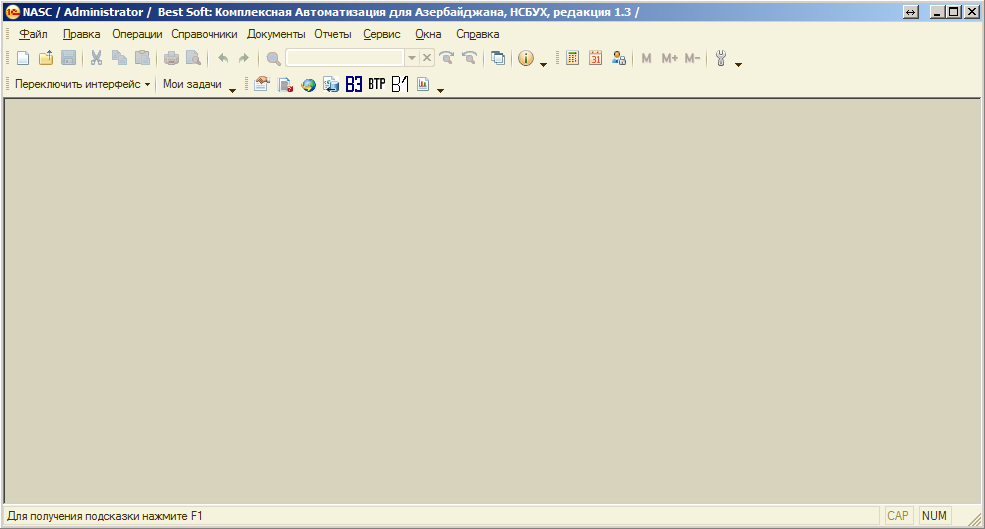Click inside the search text field
Screen dimensions: 985x529
click(x=345, y=59)
